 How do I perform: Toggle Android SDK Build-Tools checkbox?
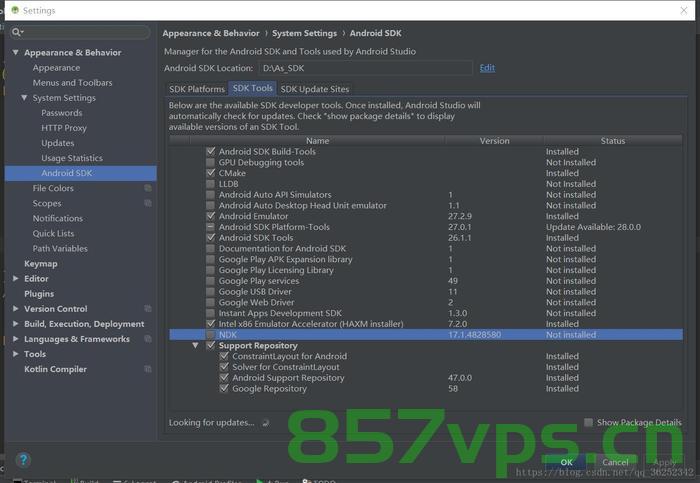(211, 151)
